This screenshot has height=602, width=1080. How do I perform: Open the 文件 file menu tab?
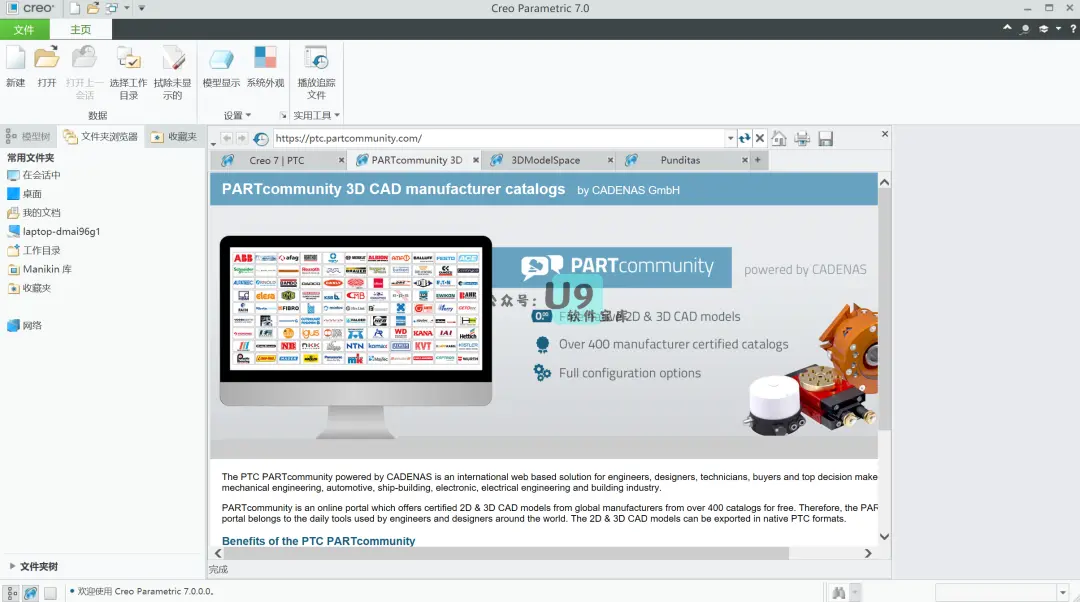click(x=24, y=30)
